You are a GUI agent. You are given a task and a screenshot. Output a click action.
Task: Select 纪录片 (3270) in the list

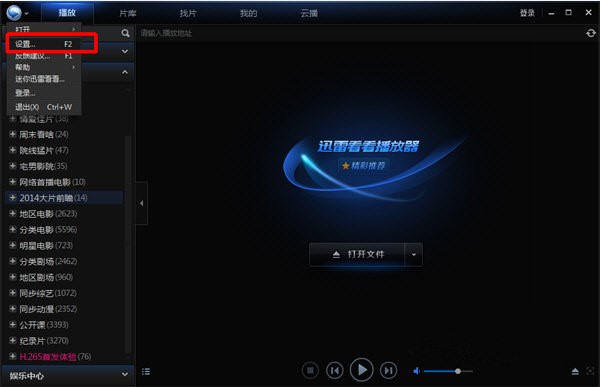(x=44, y=341)
